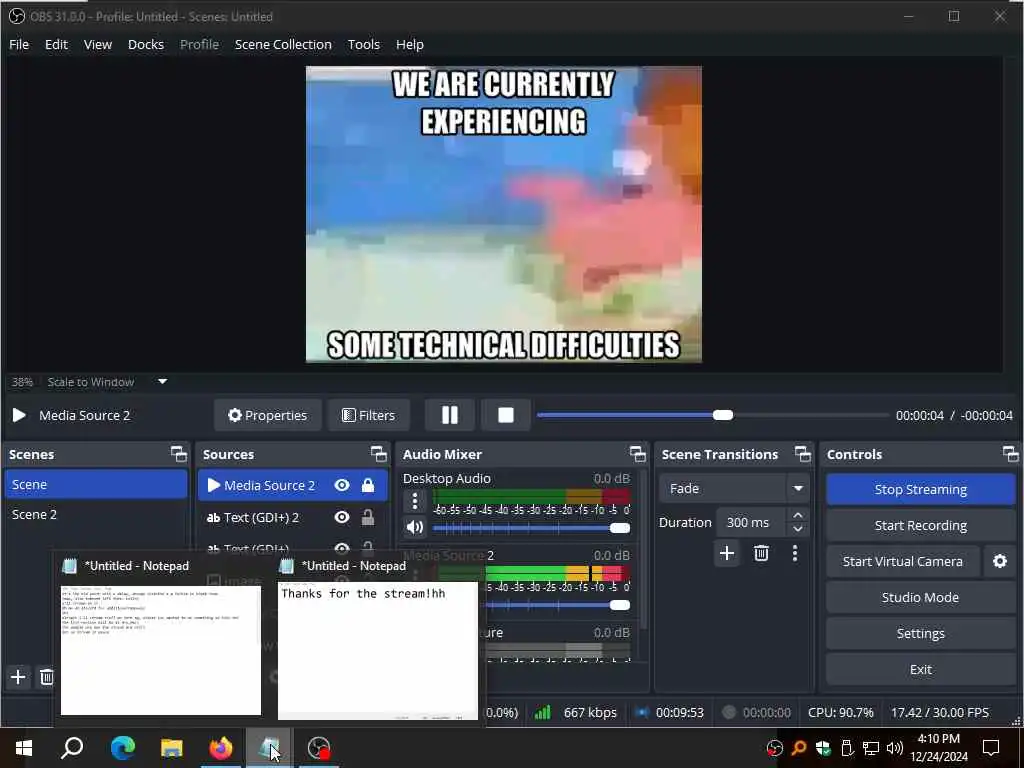Screen dimensions: 1024x768
Task: Toggle visibility of Media Source 2
Action: (x=342, y=485)
